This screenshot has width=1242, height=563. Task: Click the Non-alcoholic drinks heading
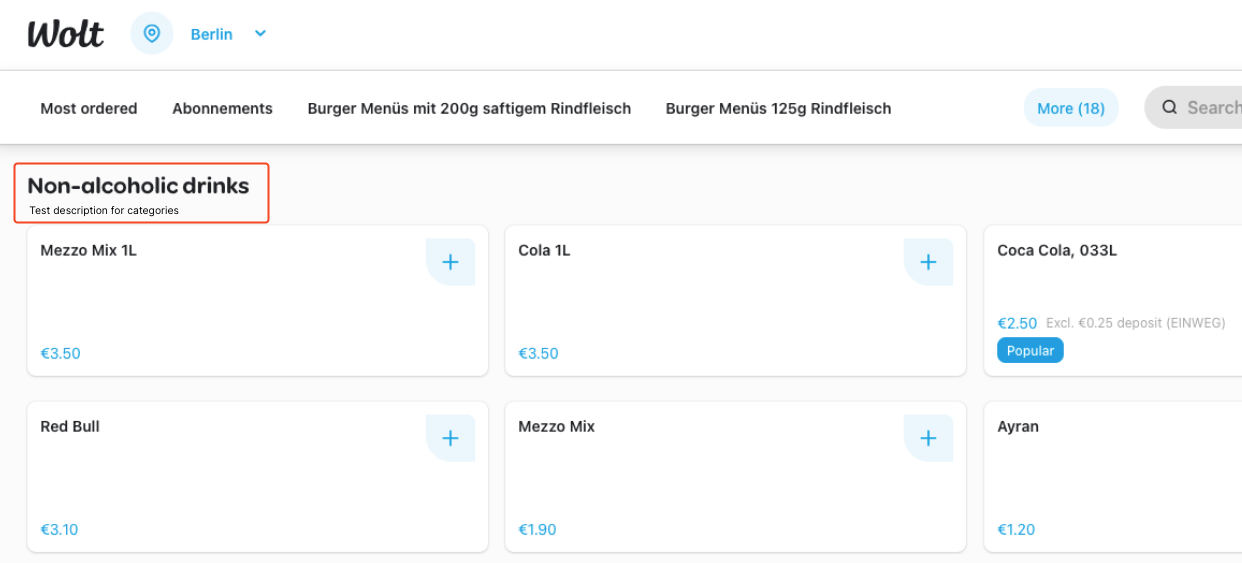point(138,185)
